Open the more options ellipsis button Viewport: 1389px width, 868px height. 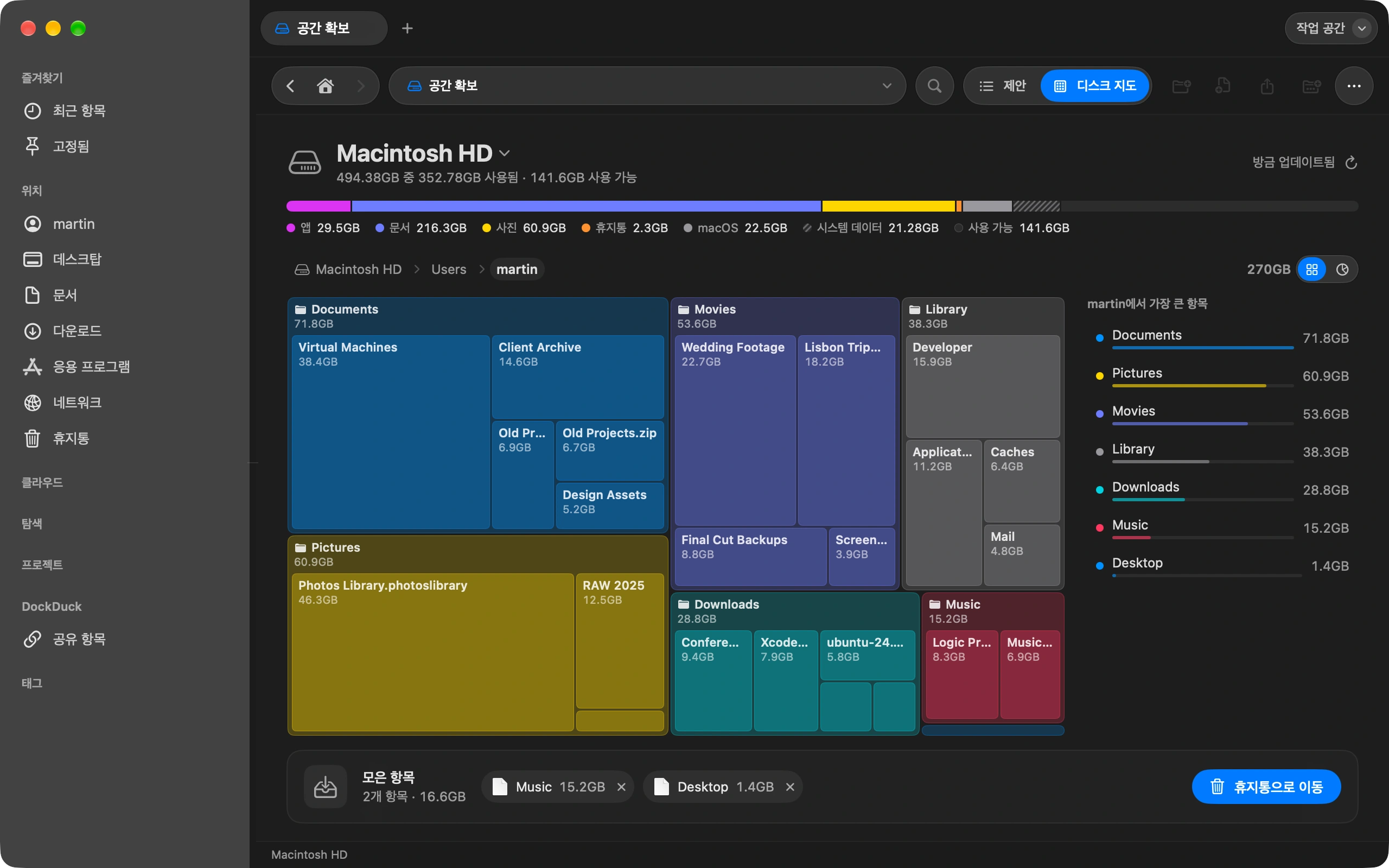(1353, 86)
